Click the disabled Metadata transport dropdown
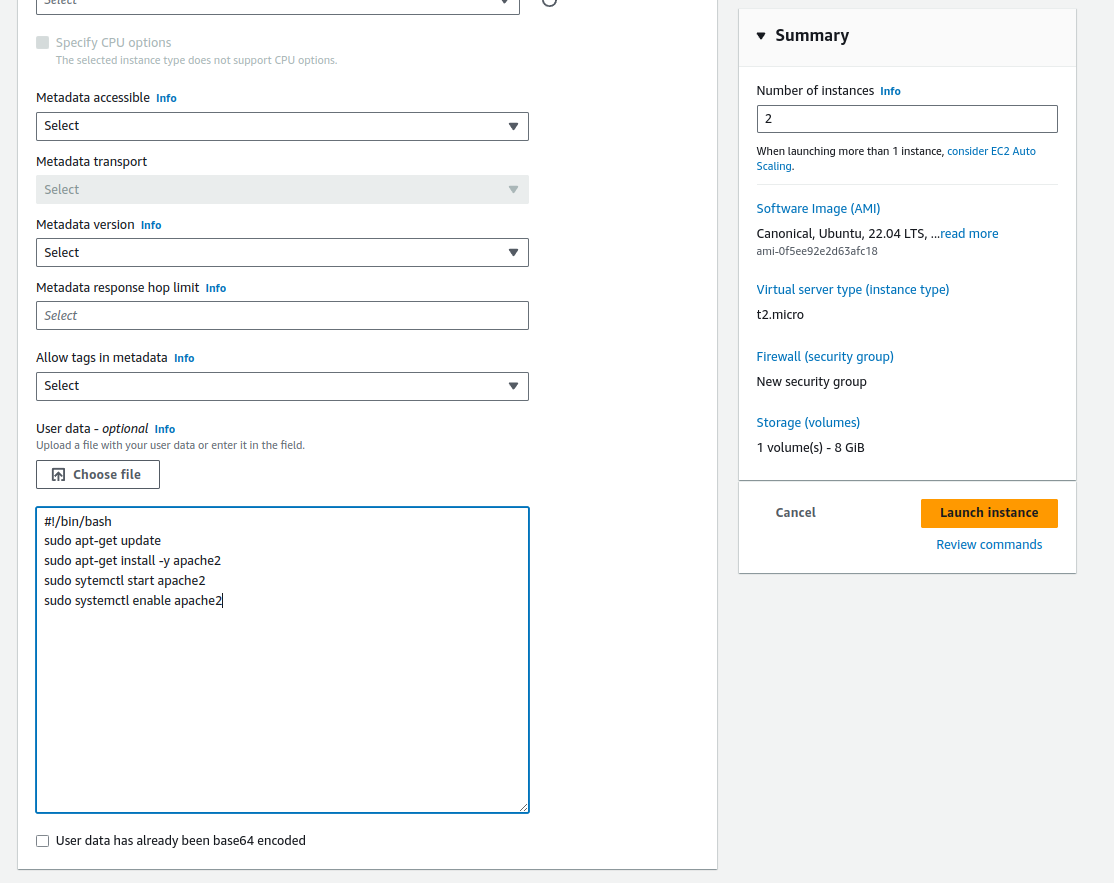The height and width of the screenshot is (883, 1114). [x=282, y=190]
